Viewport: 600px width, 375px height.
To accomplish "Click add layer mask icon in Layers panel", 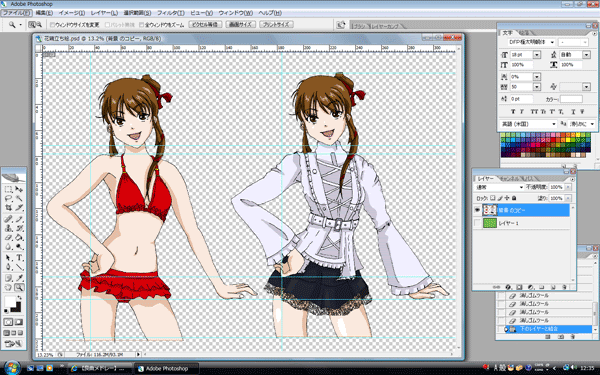I will 519,287.
